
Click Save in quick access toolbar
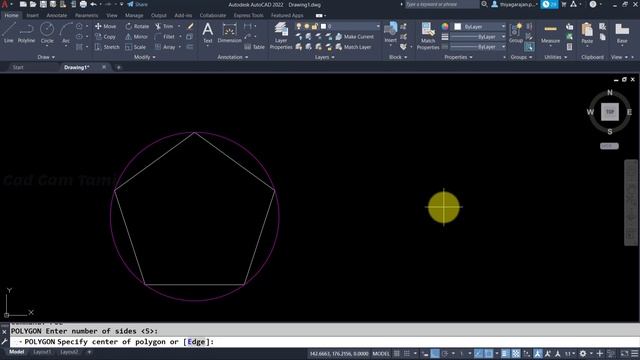[x=43, y=4]
